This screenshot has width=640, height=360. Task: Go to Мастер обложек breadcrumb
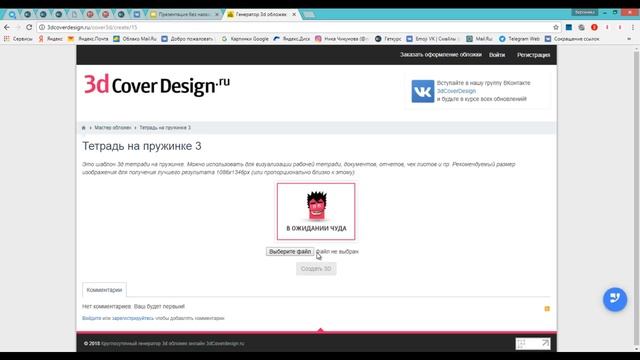click(113, 128)
